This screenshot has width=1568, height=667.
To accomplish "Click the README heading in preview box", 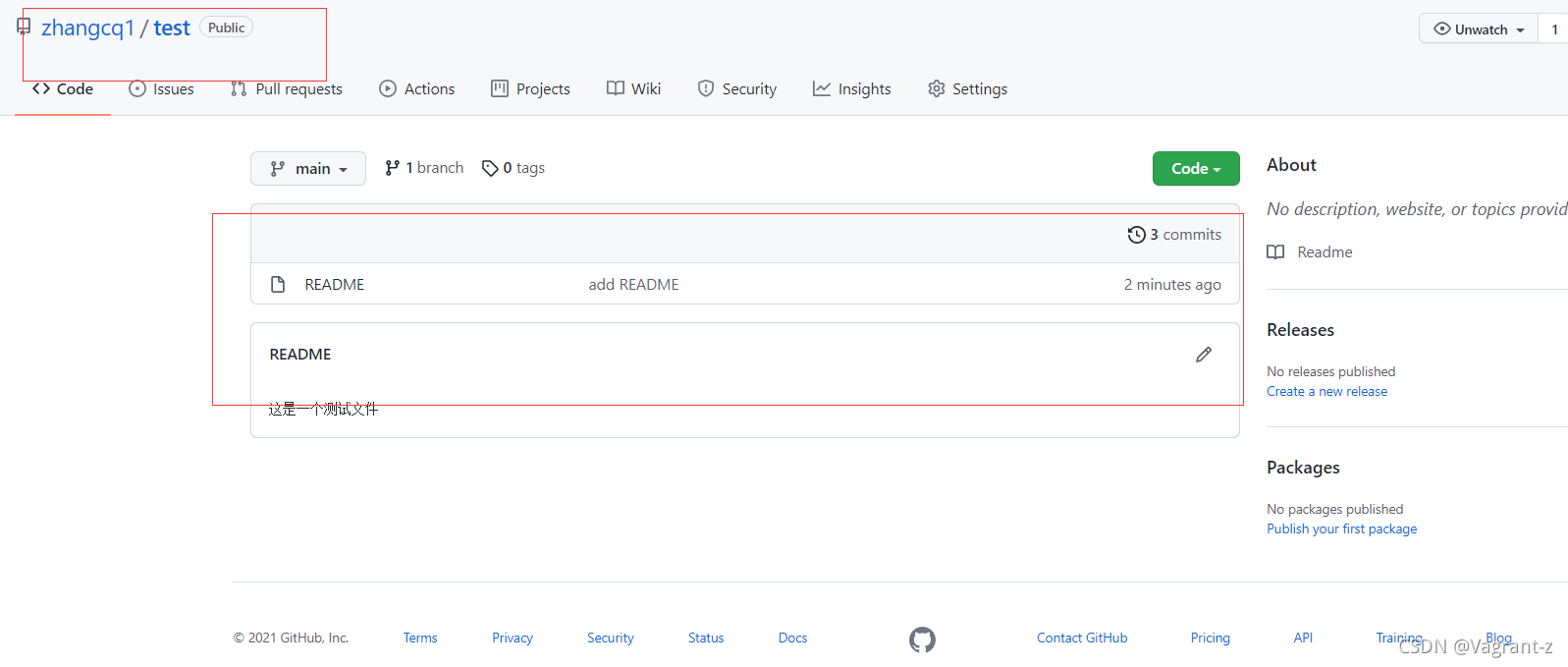I will (300, 354).
